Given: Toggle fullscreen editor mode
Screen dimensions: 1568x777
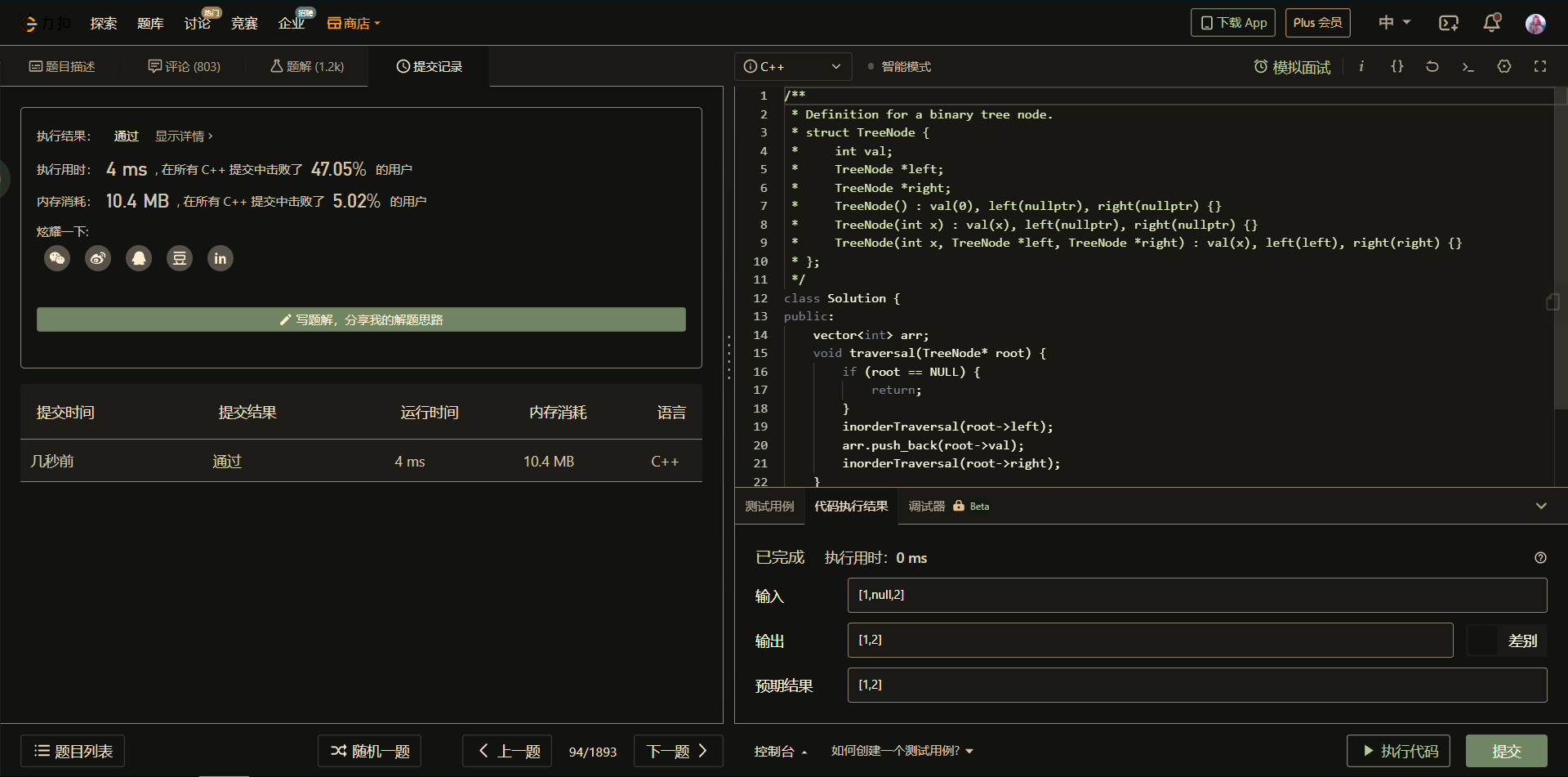Looking at the screenshot, I should tap(1540, 66).
